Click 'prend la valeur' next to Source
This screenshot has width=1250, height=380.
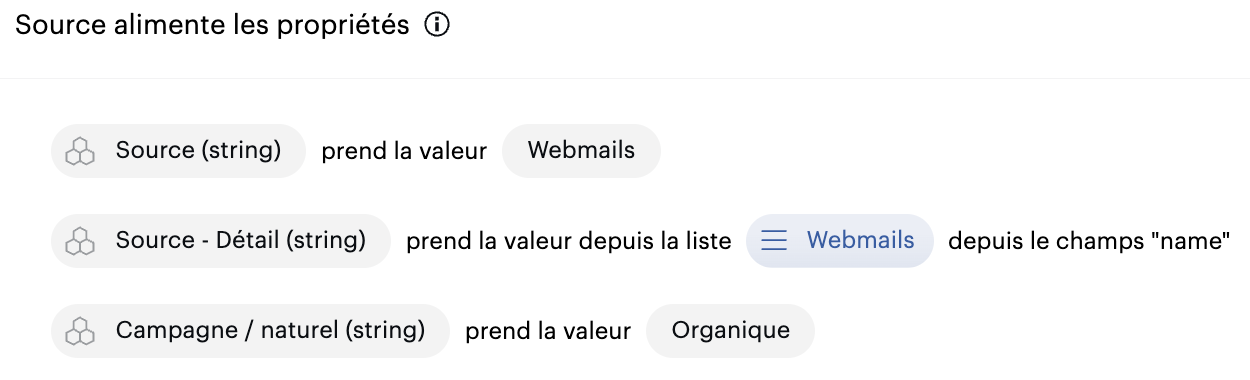point(404,152)
